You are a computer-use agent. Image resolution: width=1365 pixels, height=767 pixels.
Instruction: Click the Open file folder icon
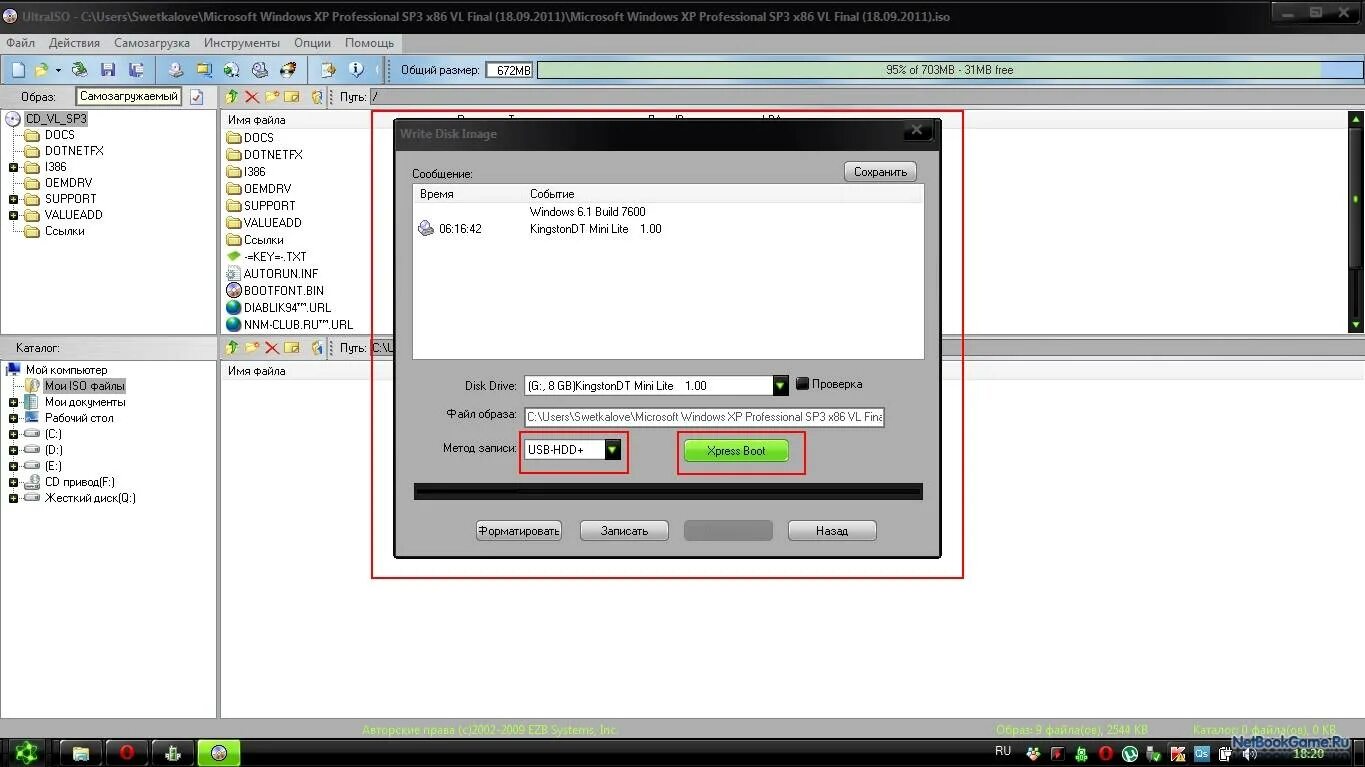[x=41, y=70]
